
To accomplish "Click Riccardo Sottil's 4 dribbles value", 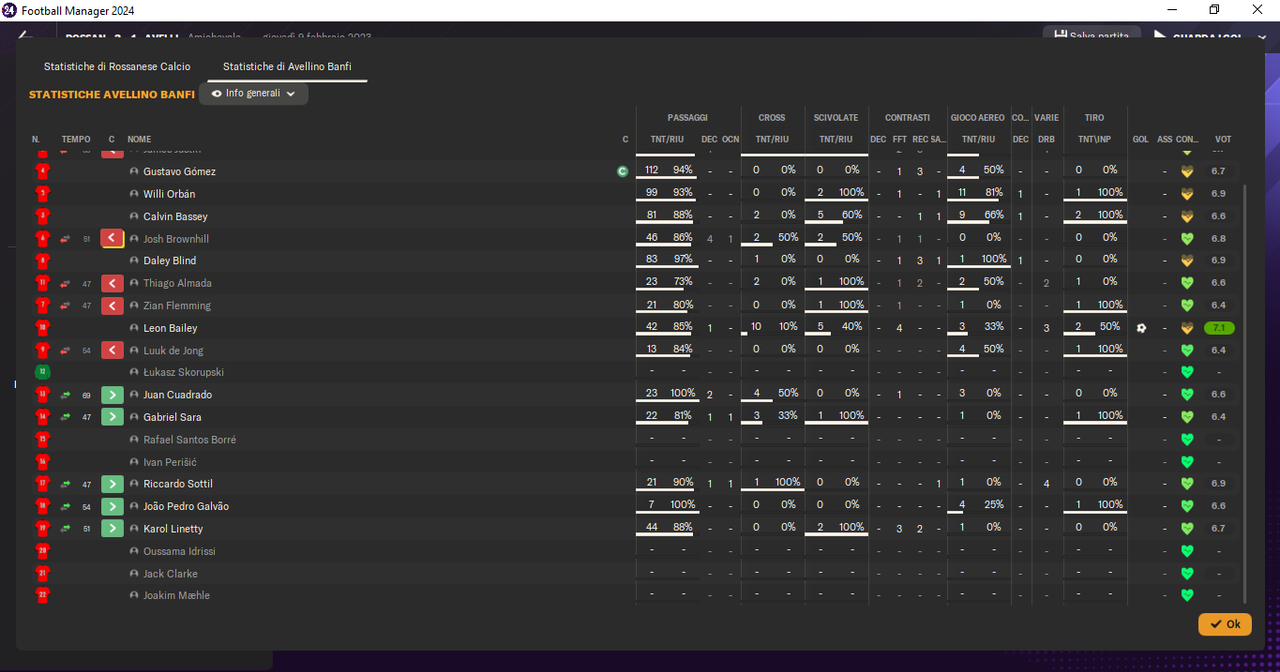I will [1046, 484].
